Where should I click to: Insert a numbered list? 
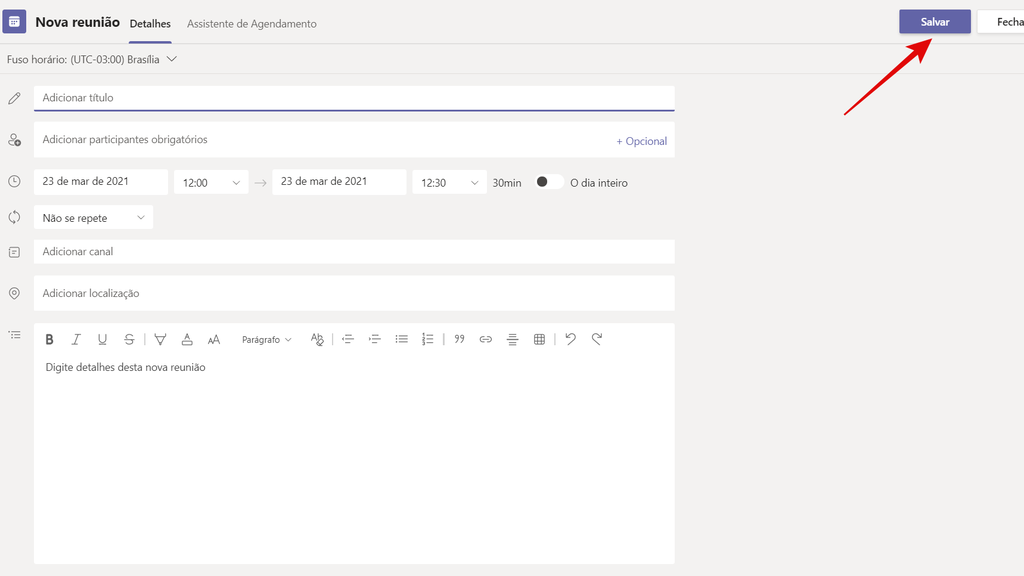(428, 339)
